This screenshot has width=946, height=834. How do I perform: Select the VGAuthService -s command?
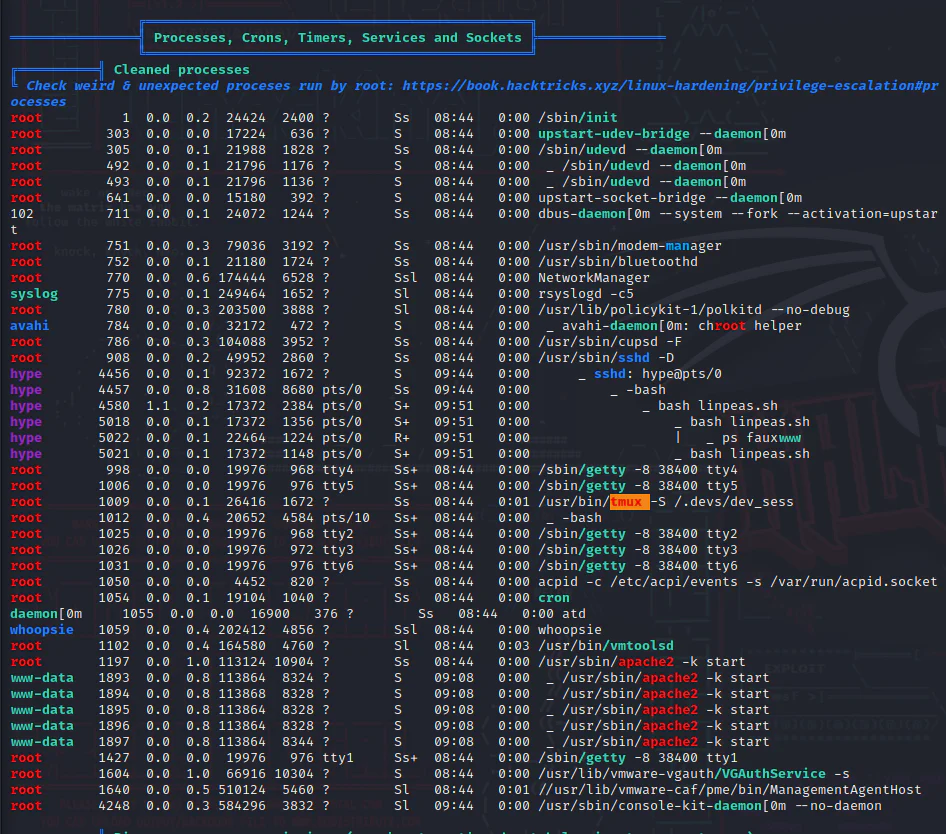point(694,774)
